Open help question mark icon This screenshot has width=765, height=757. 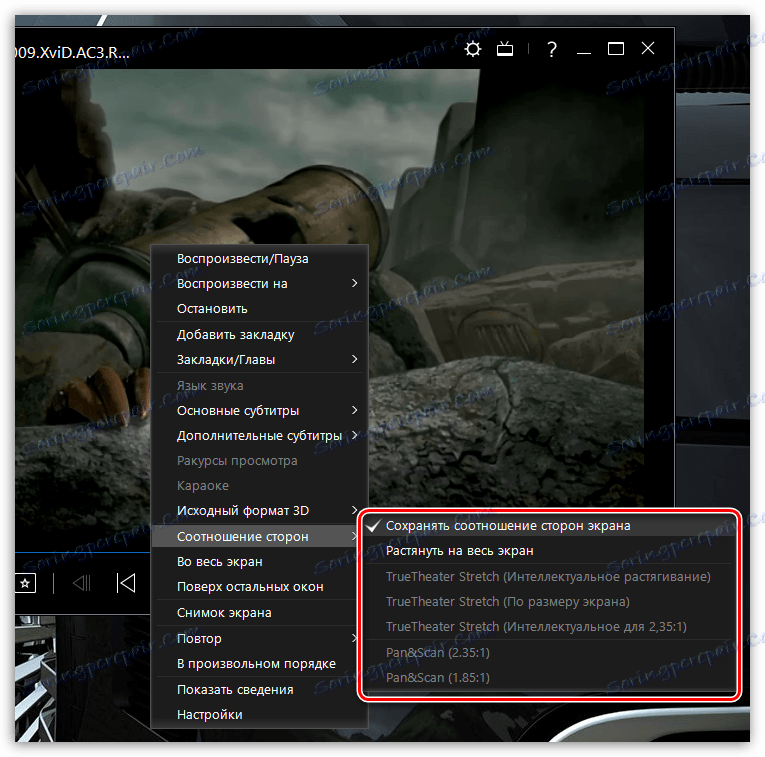pyautogui.click(x=551, y=49)
